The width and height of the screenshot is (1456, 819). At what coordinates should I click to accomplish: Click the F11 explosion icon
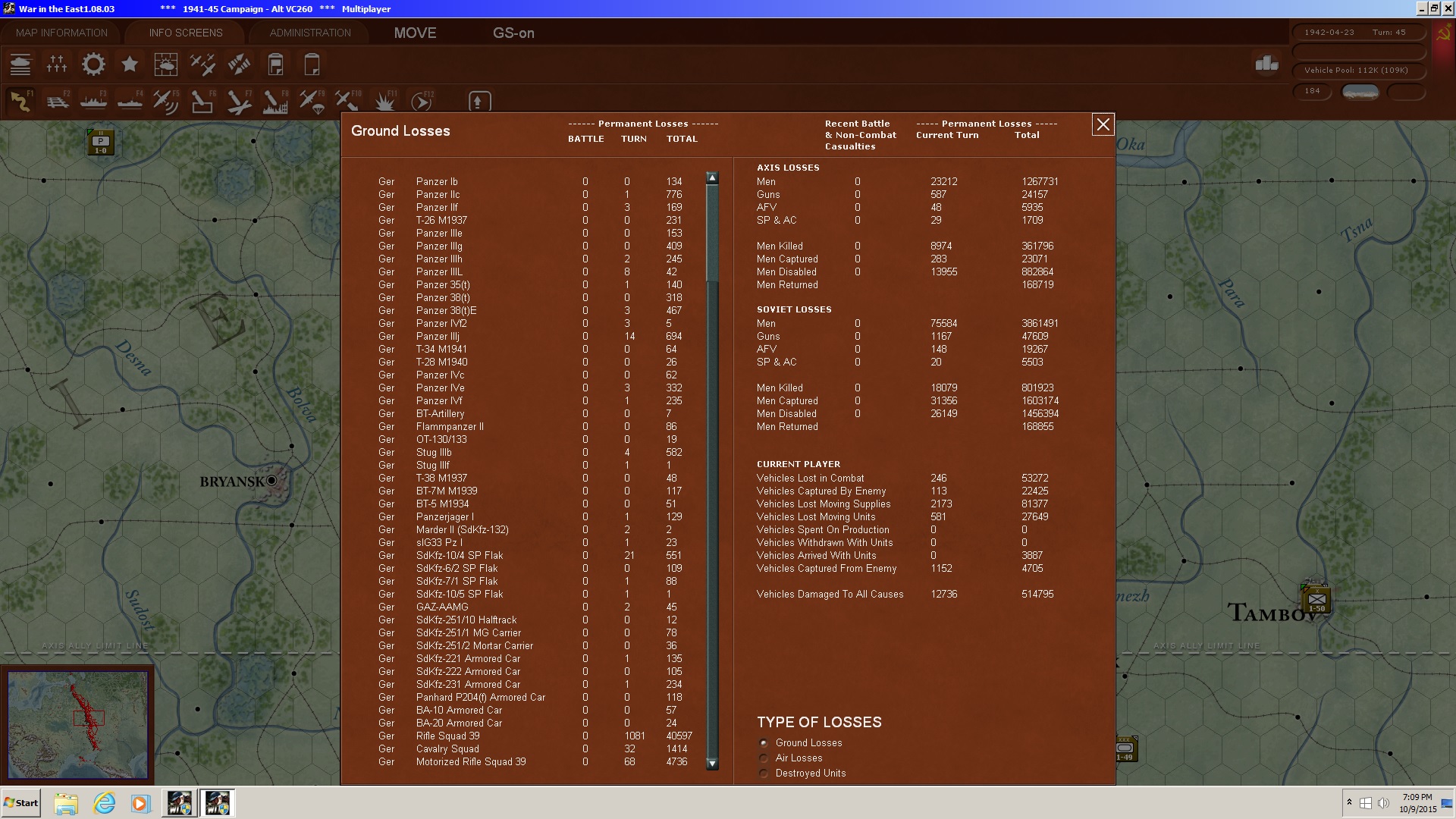(x=386, y=101)
